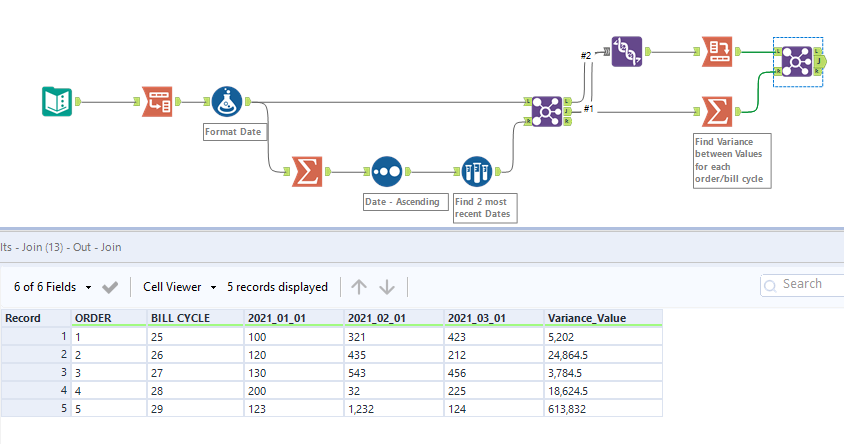Select the Date - Ascending sort tool
This screenshot has width=844, height=444.
386,171
